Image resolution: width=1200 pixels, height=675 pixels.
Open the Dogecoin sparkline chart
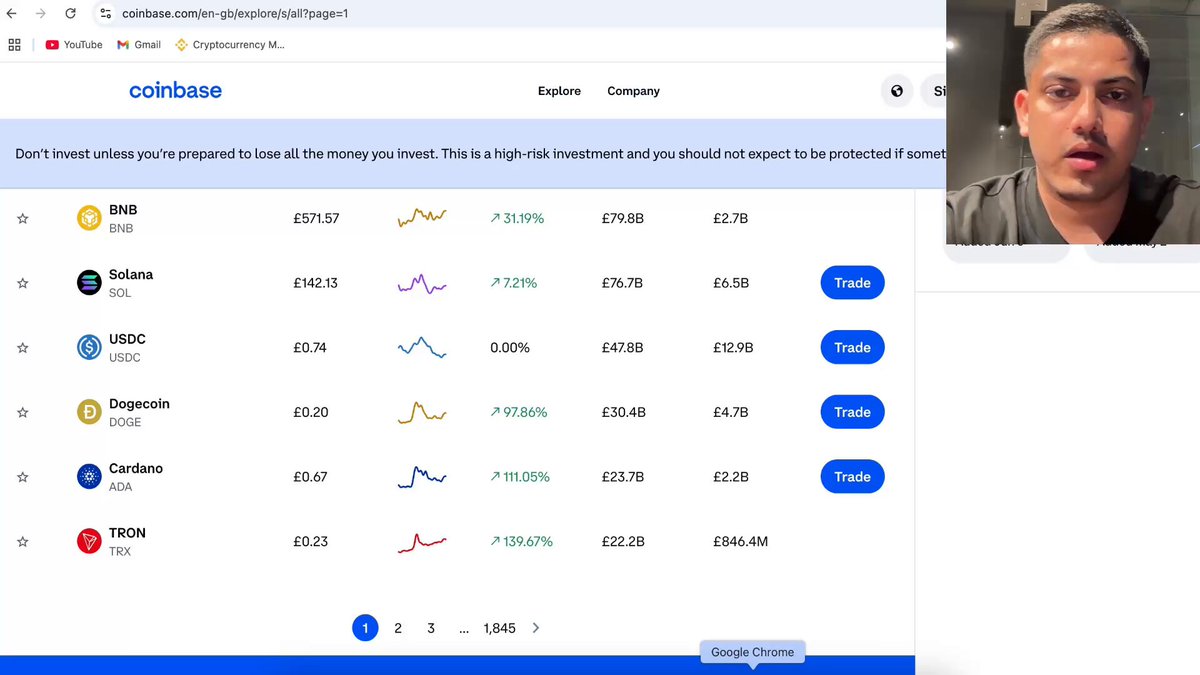[x=422, y=412]
